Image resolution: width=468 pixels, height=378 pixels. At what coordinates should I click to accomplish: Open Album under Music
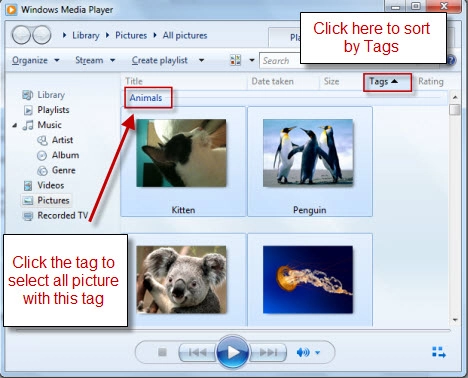pos(65,155)
